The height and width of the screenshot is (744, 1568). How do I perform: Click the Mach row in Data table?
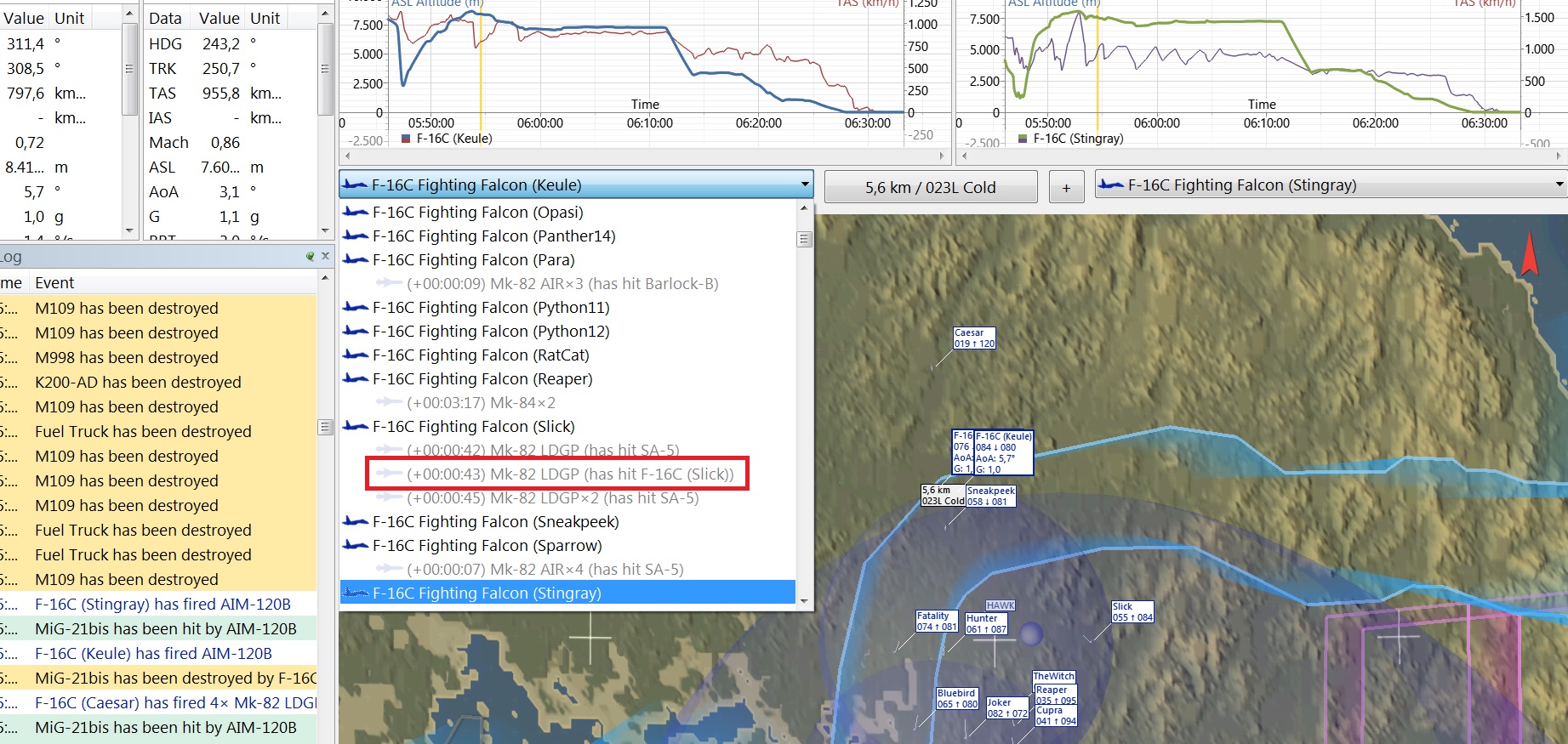tap(231, 142)
